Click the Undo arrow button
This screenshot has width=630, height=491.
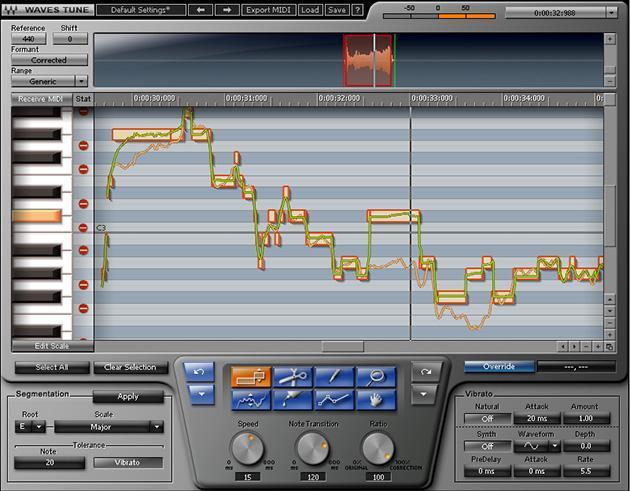(x=200, y=371)
